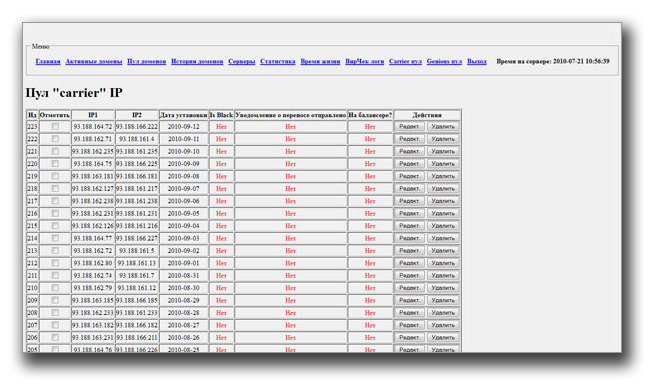This screenshot has height=385, width=648.
Task: Click the server time text
Action: pyautogui.click(x=553, y=61)
